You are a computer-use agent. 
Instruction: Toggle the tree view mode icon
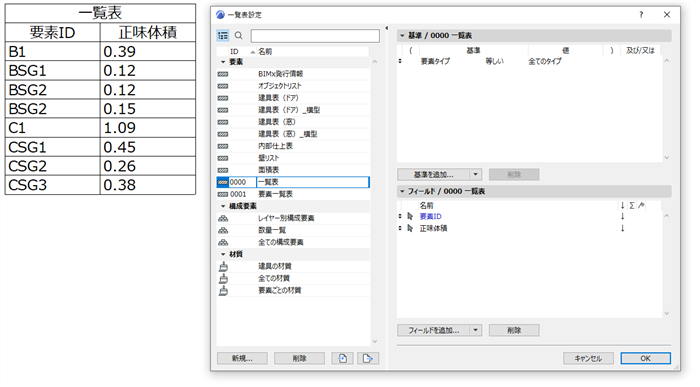(223, 36)
